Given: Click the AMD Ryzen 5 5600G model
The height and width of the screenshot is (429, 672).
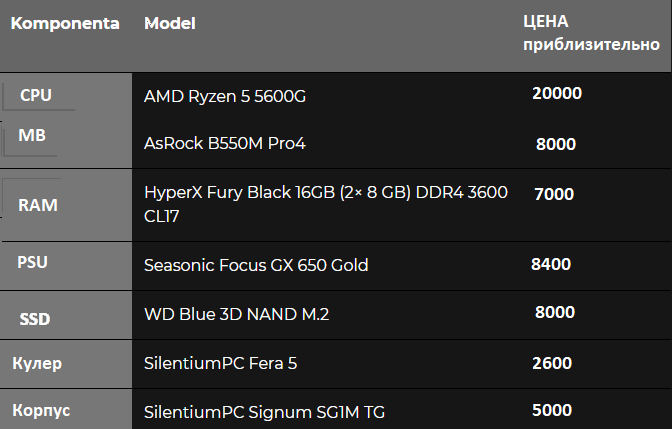Looking at the screenshot, I should pos(225,96).
